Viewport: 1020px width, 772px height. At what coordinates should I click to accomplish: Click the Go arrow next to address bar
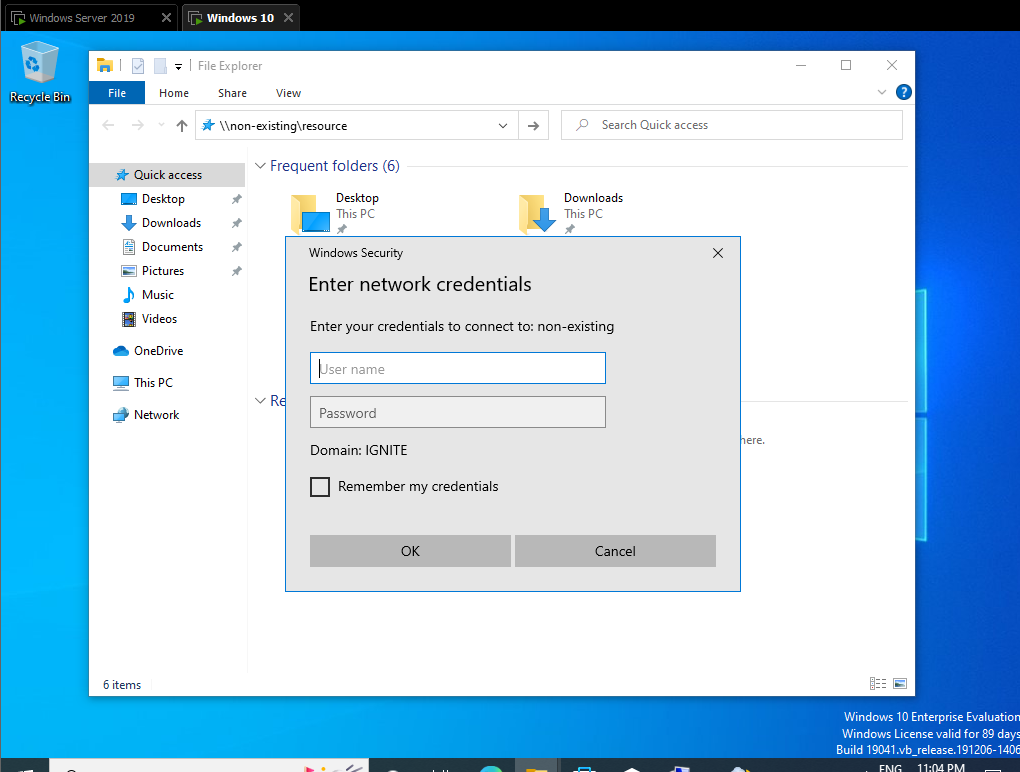coord(534,125)
